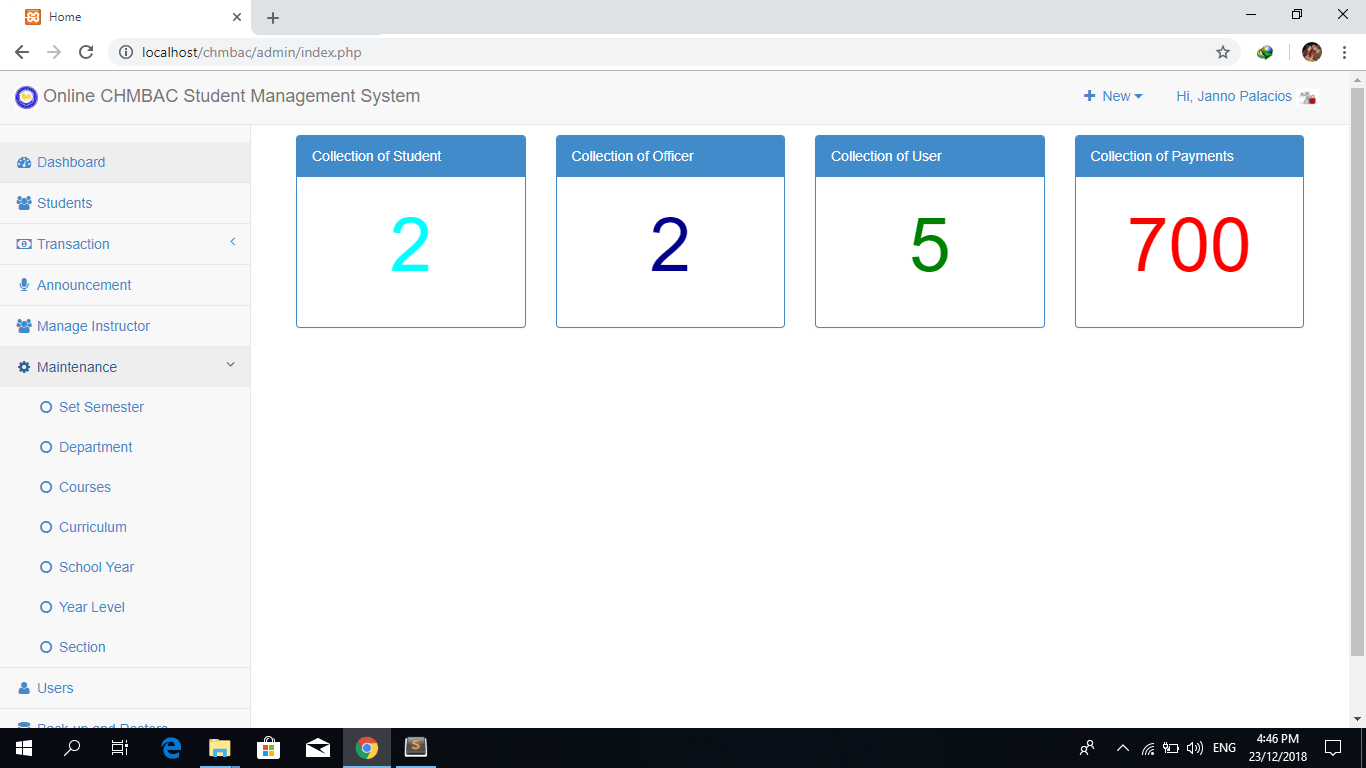Click Janno Palacios's profile avatar image
The width and height of the screenshot is (1366, 768).
[1308, 96]
